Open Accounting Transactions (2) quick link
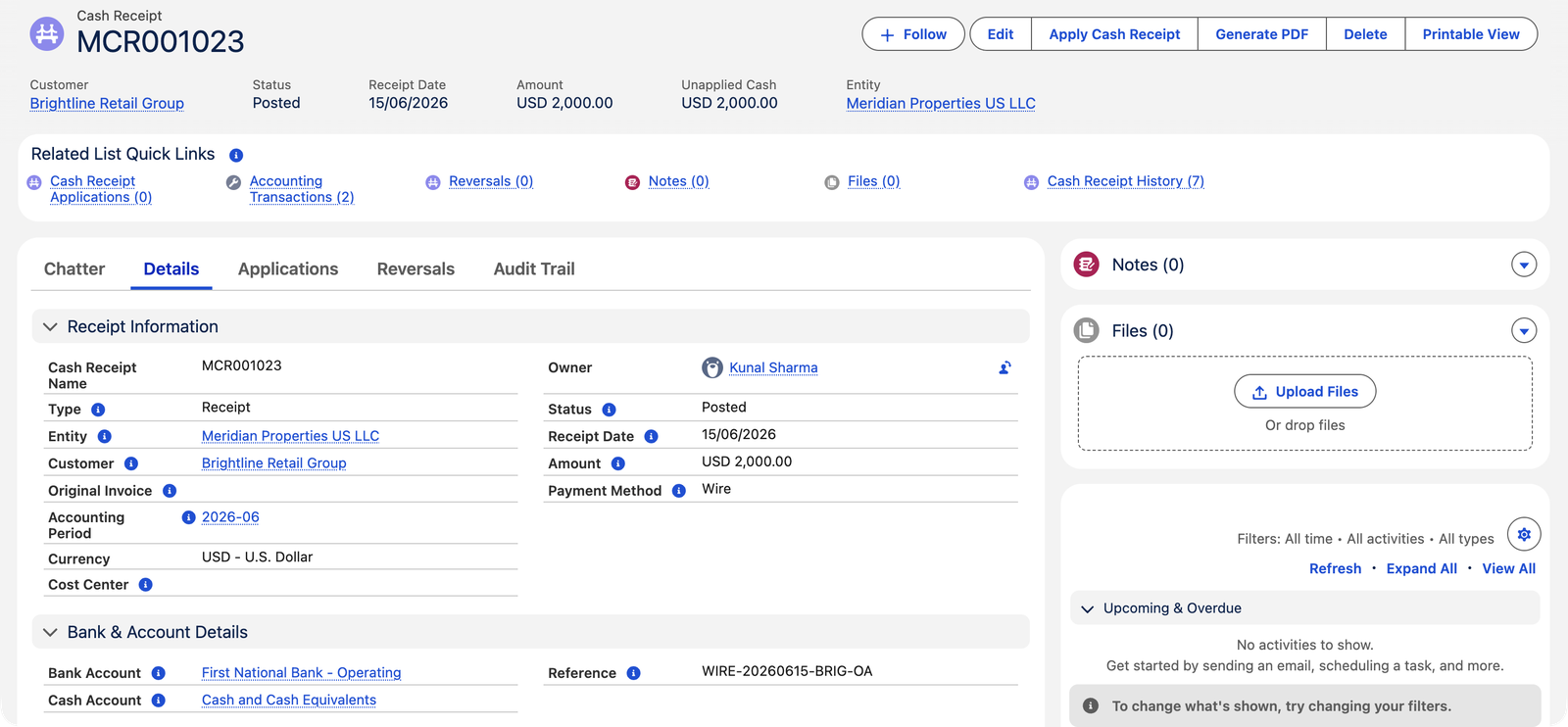Viewport: 1568px width, 727px height. (x=302, y=189)
